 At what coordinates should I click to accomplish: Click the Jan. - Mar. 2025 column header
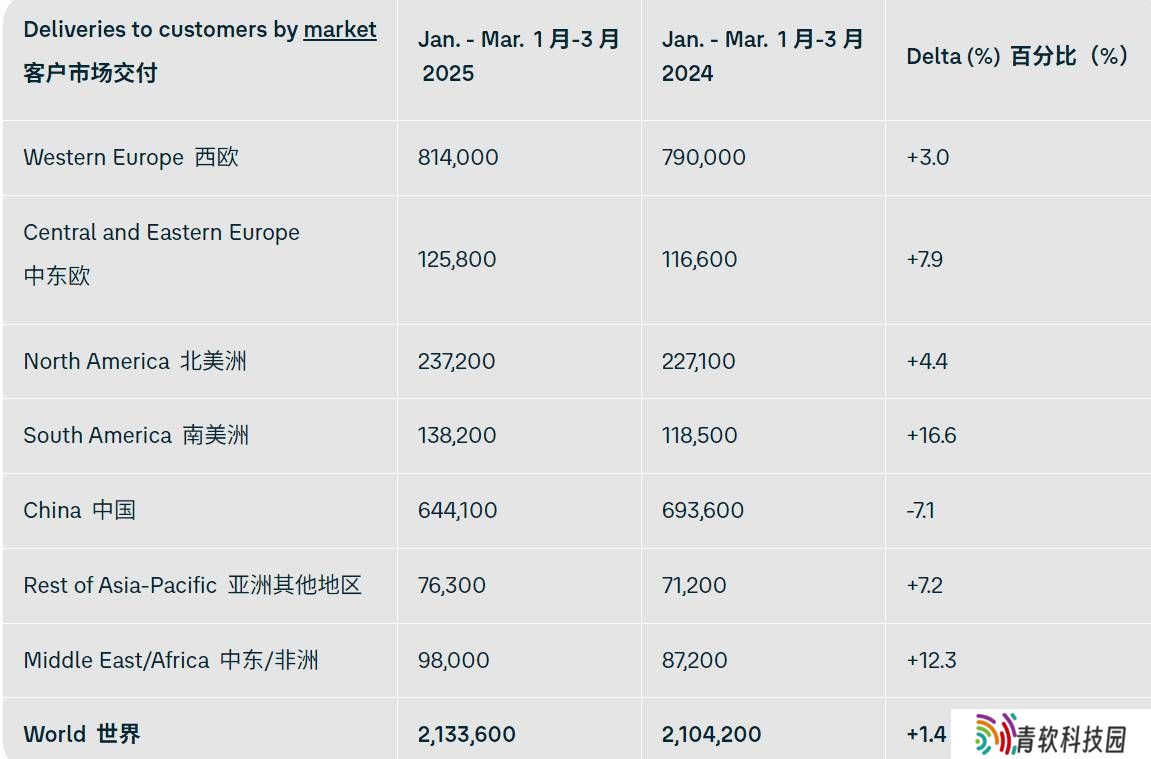(x=519, y=56)
